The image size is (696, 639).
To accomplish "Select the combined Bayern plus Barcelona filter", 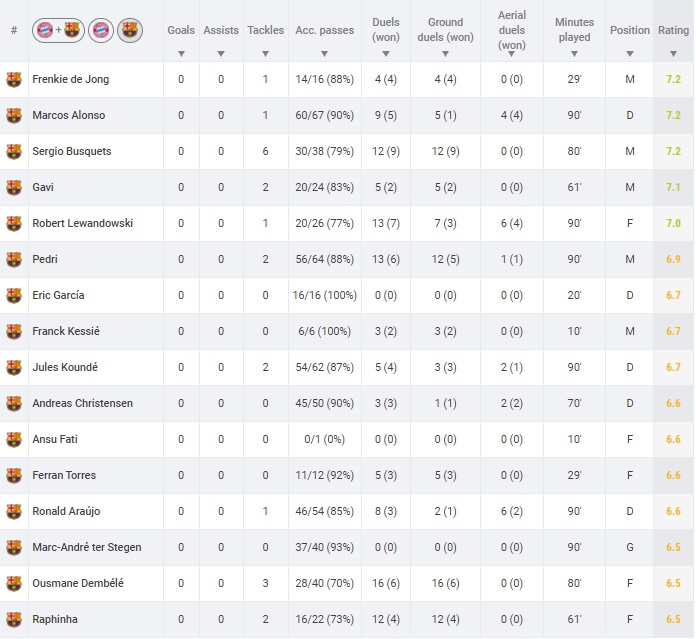I will [58, 30].
